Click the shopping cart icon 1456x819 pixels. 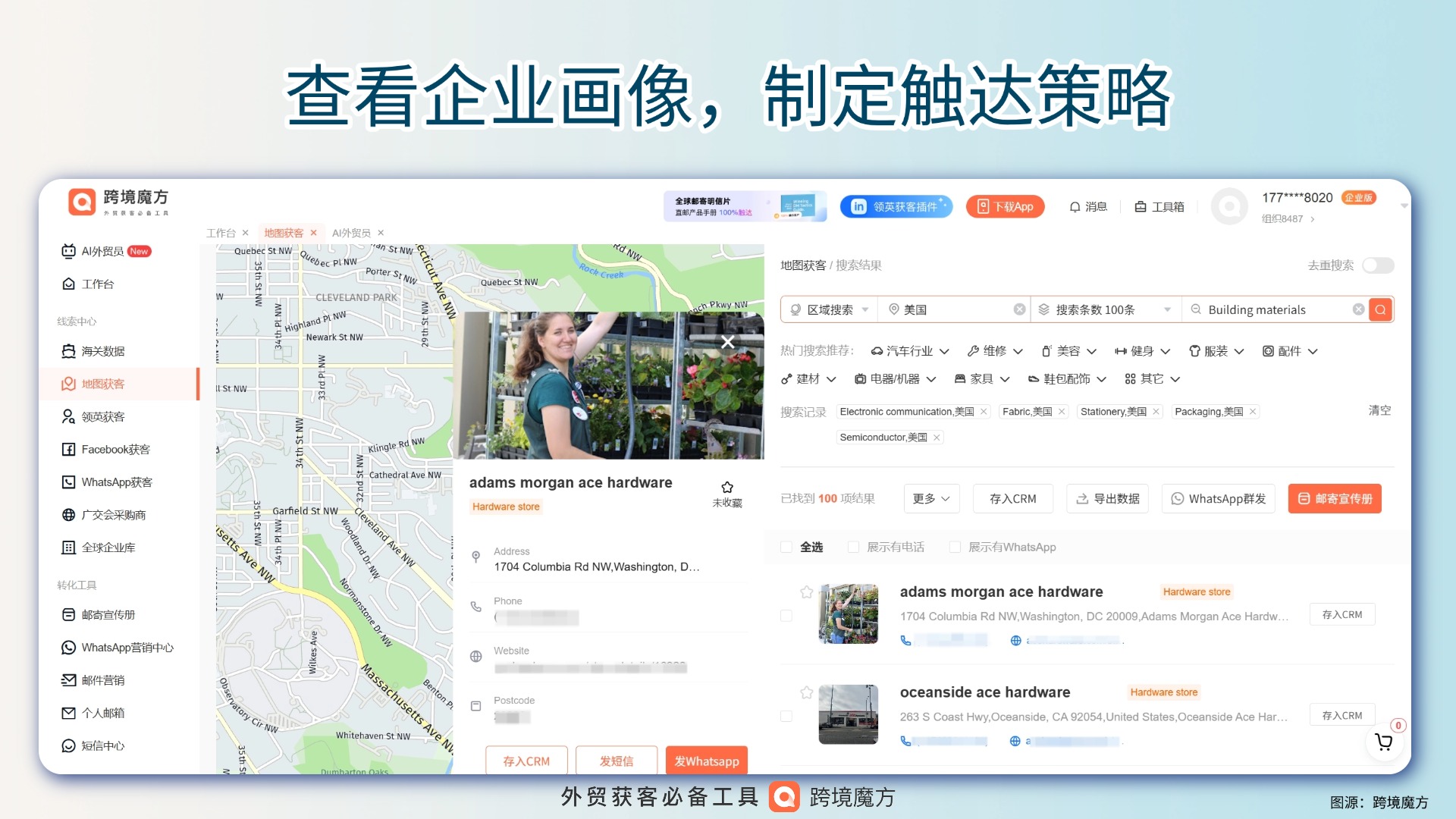[1383, 742]
